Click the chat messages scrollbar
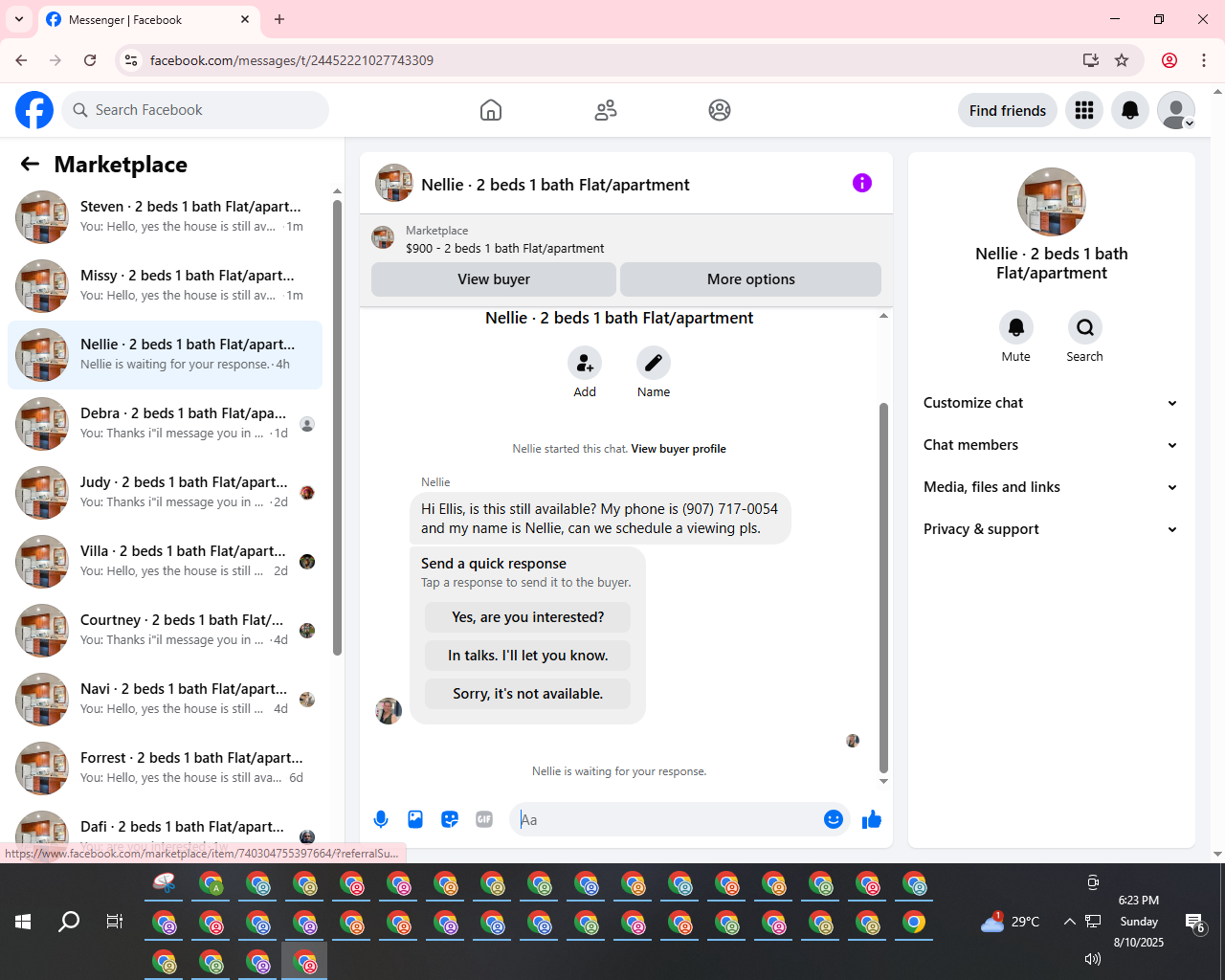1225x980 pixels. point(883,588)
